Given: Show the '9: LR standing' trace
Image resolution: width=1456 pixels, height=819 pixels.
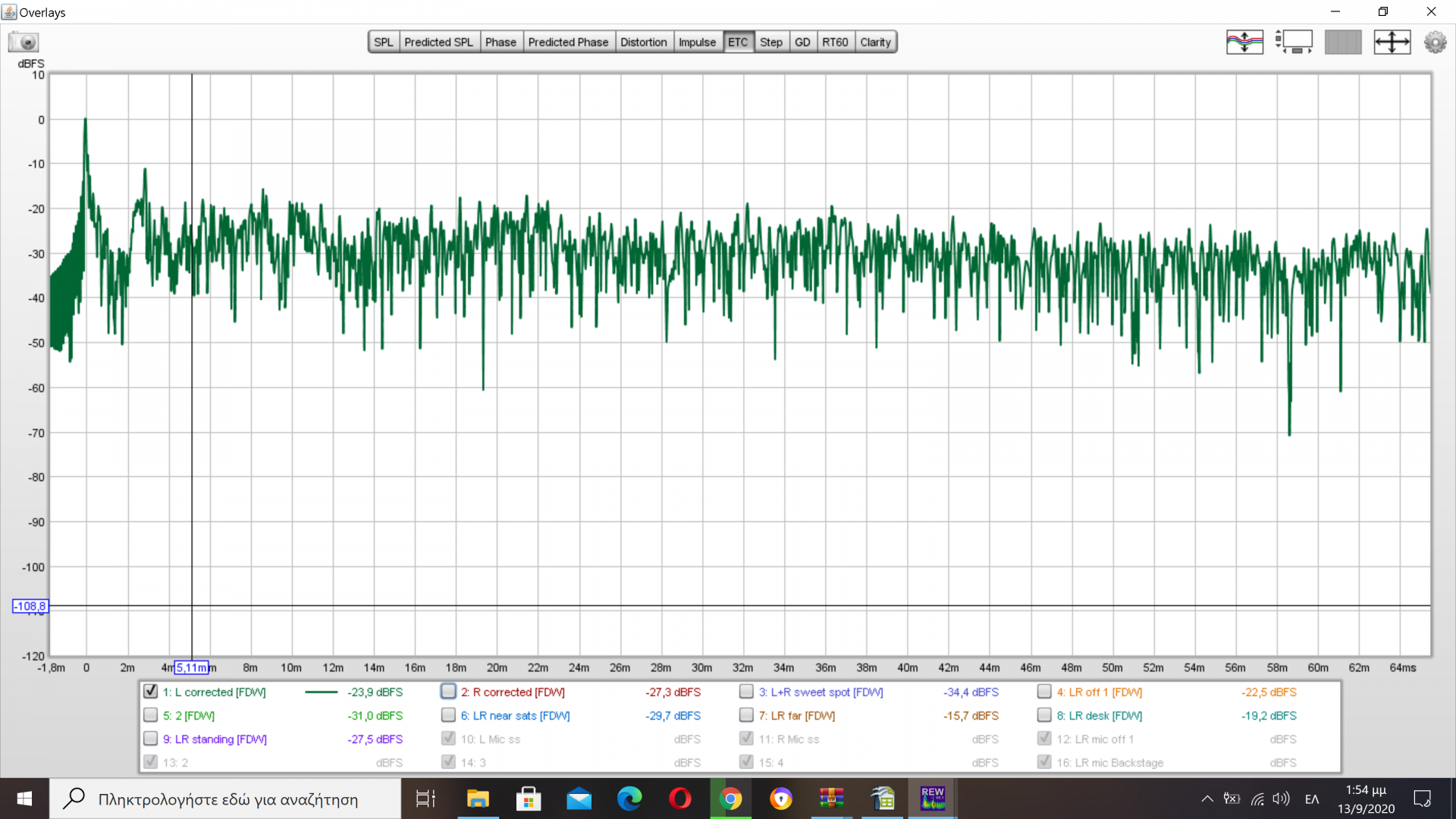Looking at the screenshot, I should click(x=150, y=739).
